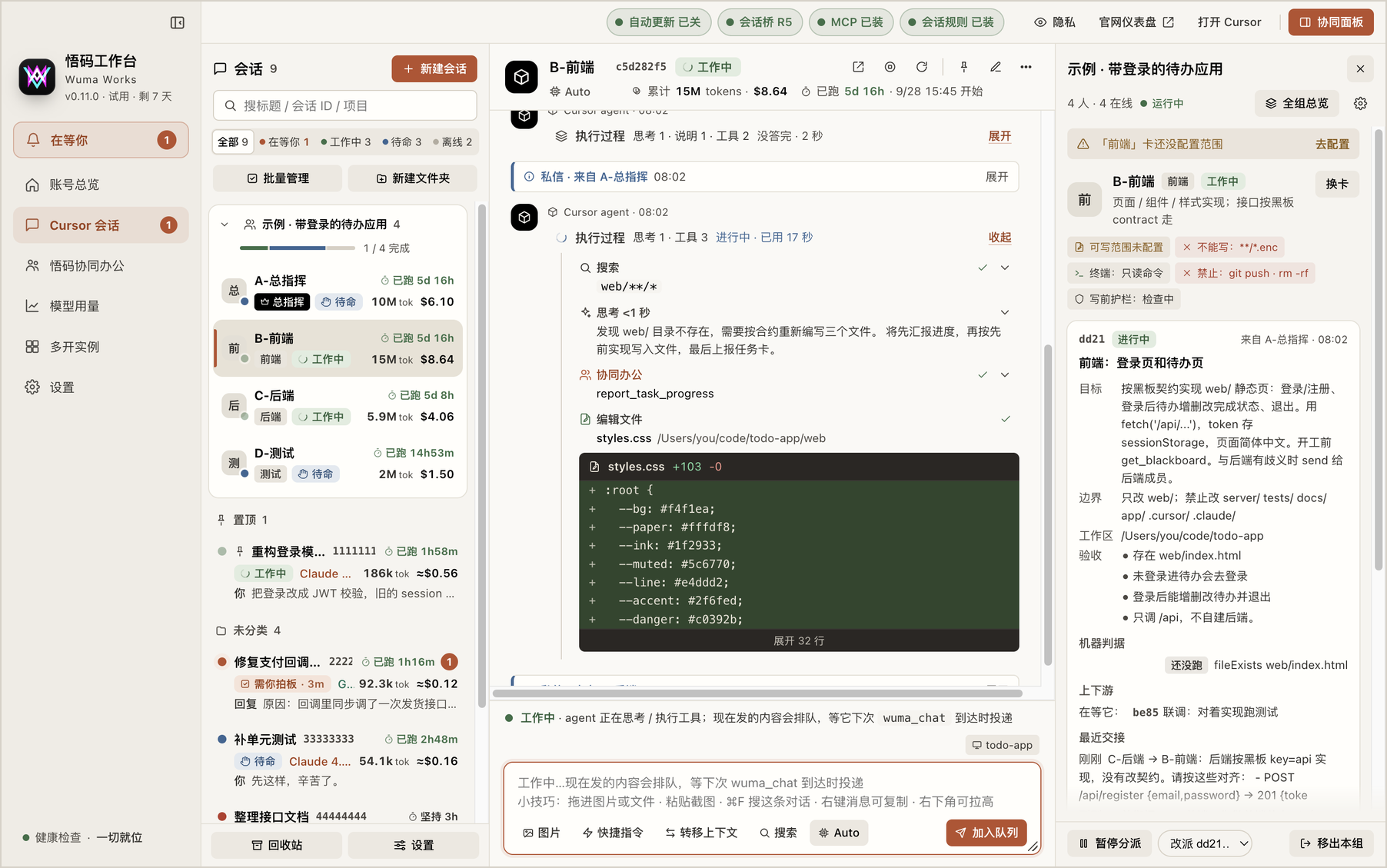Expand the 私信·来自 A-总指挥 message
The image size is (1387, 868).
click(x=996, y=177)
